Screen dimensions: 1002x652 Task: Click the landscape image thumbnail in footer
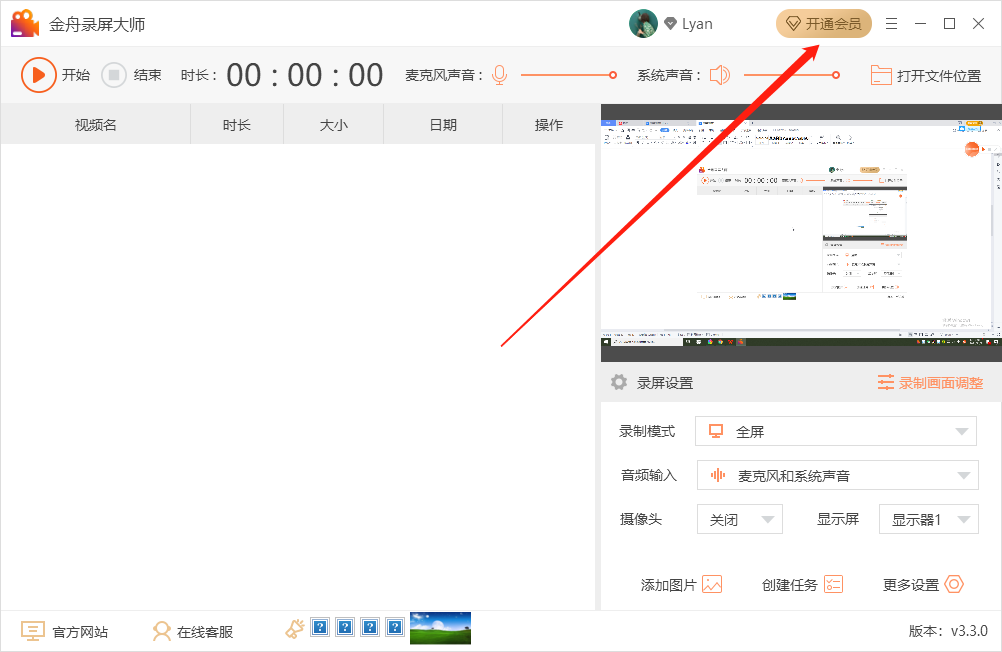point(440,628)
